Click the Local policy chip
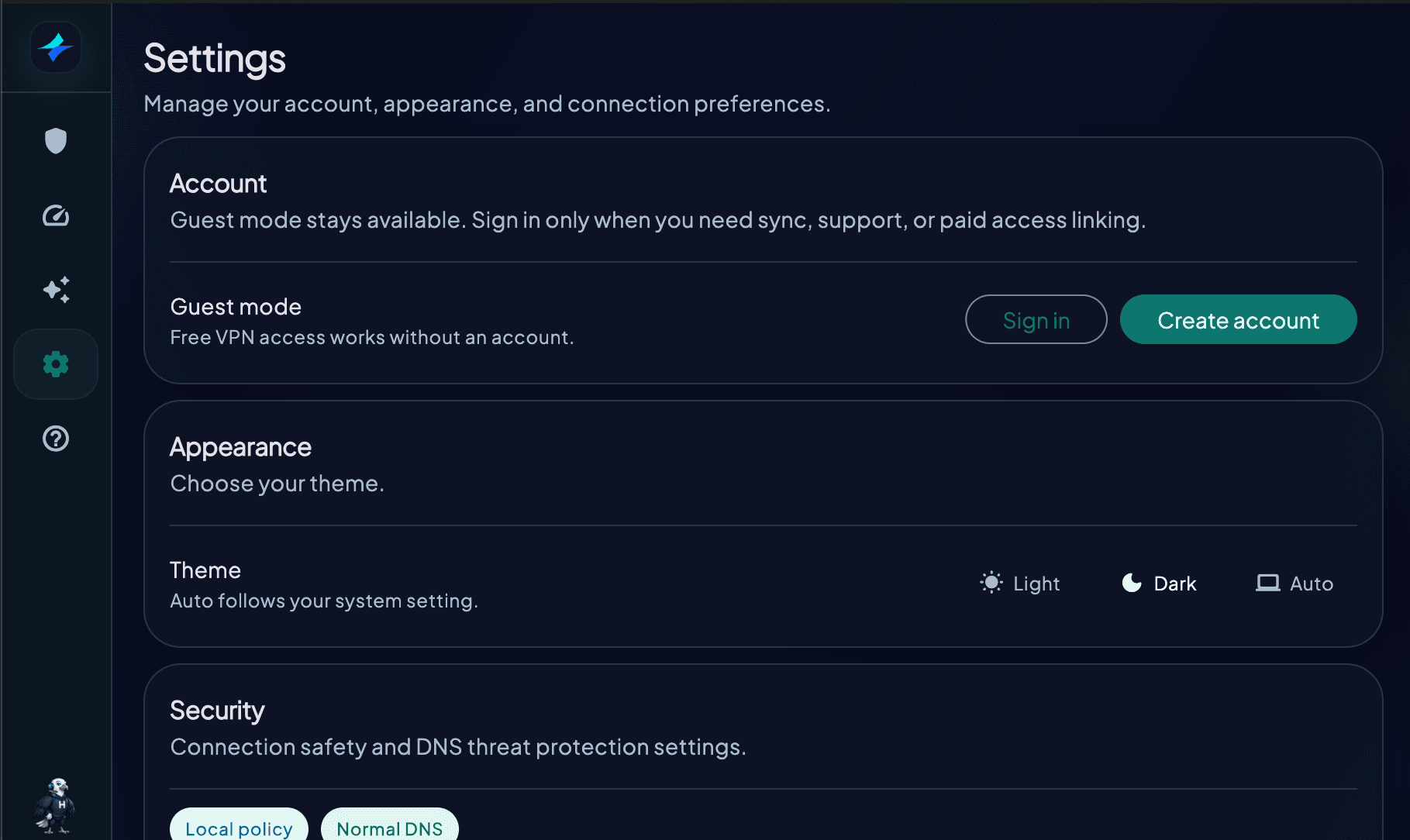This screenshot has height=840, width=1410. (239, 825)
